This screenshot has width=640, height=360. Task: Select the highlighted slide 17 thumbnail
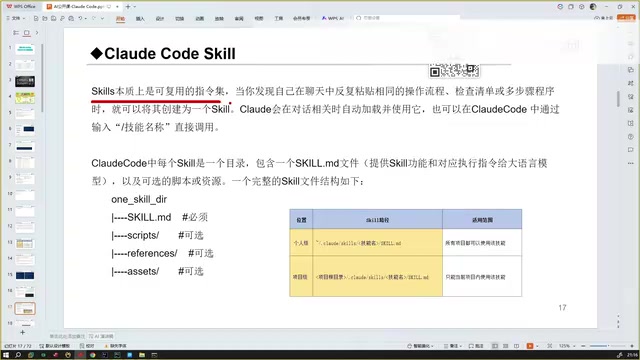click(x=25, y=308)
